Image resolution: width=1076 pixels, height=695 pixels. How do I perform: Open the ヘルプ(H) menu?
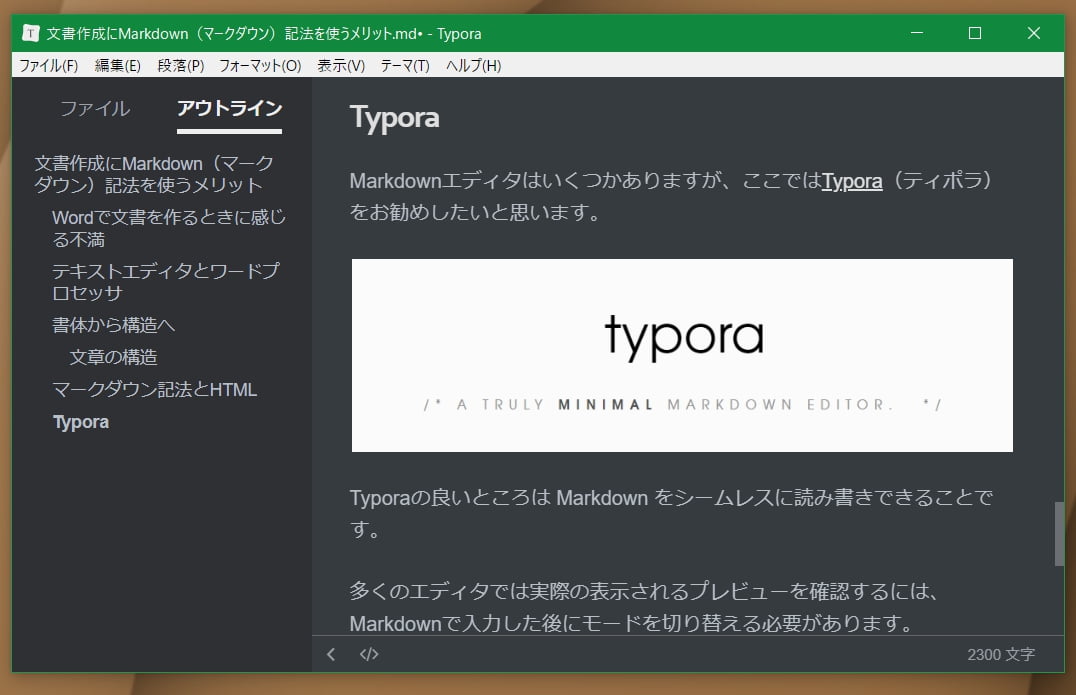point(472,65)
